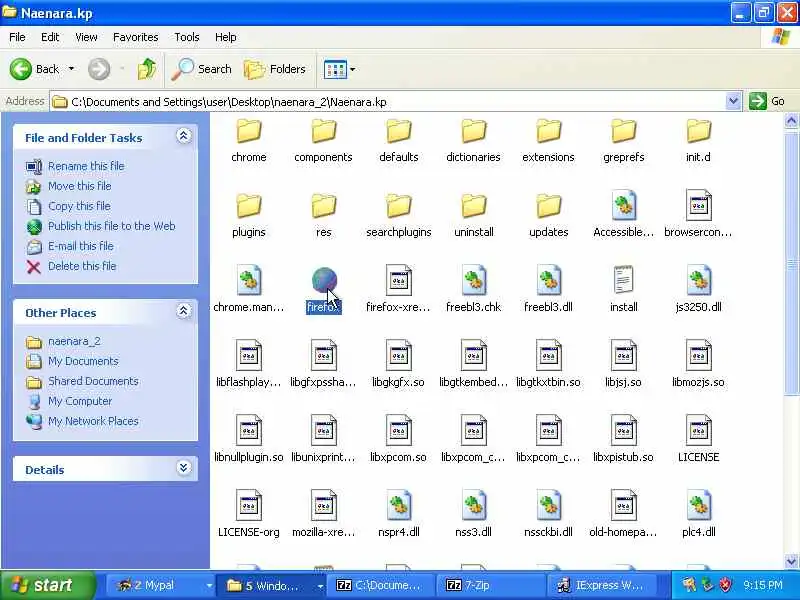Select the chrome folder icon

coord(248,131)
